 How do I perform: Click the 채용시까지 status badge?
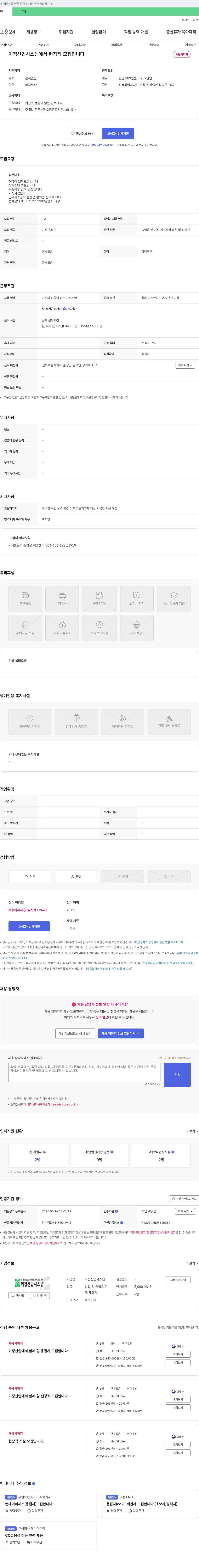[x=182, y=54]
